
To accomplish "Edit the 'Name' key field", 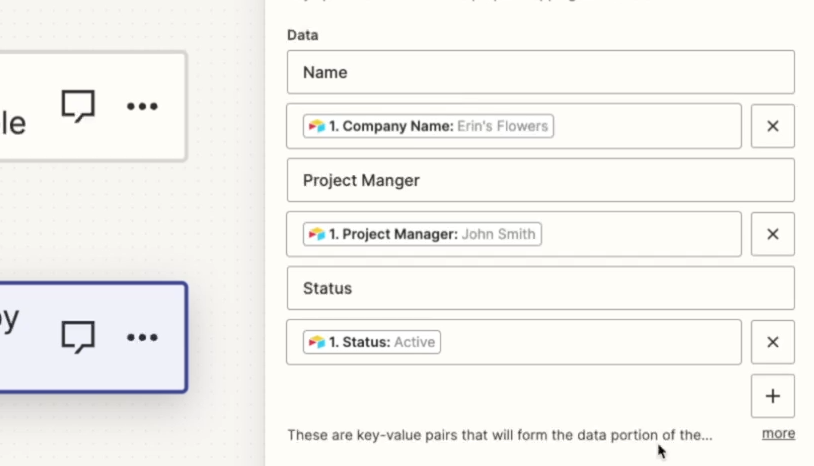I will pyautogui.click(x=540, y=72).
